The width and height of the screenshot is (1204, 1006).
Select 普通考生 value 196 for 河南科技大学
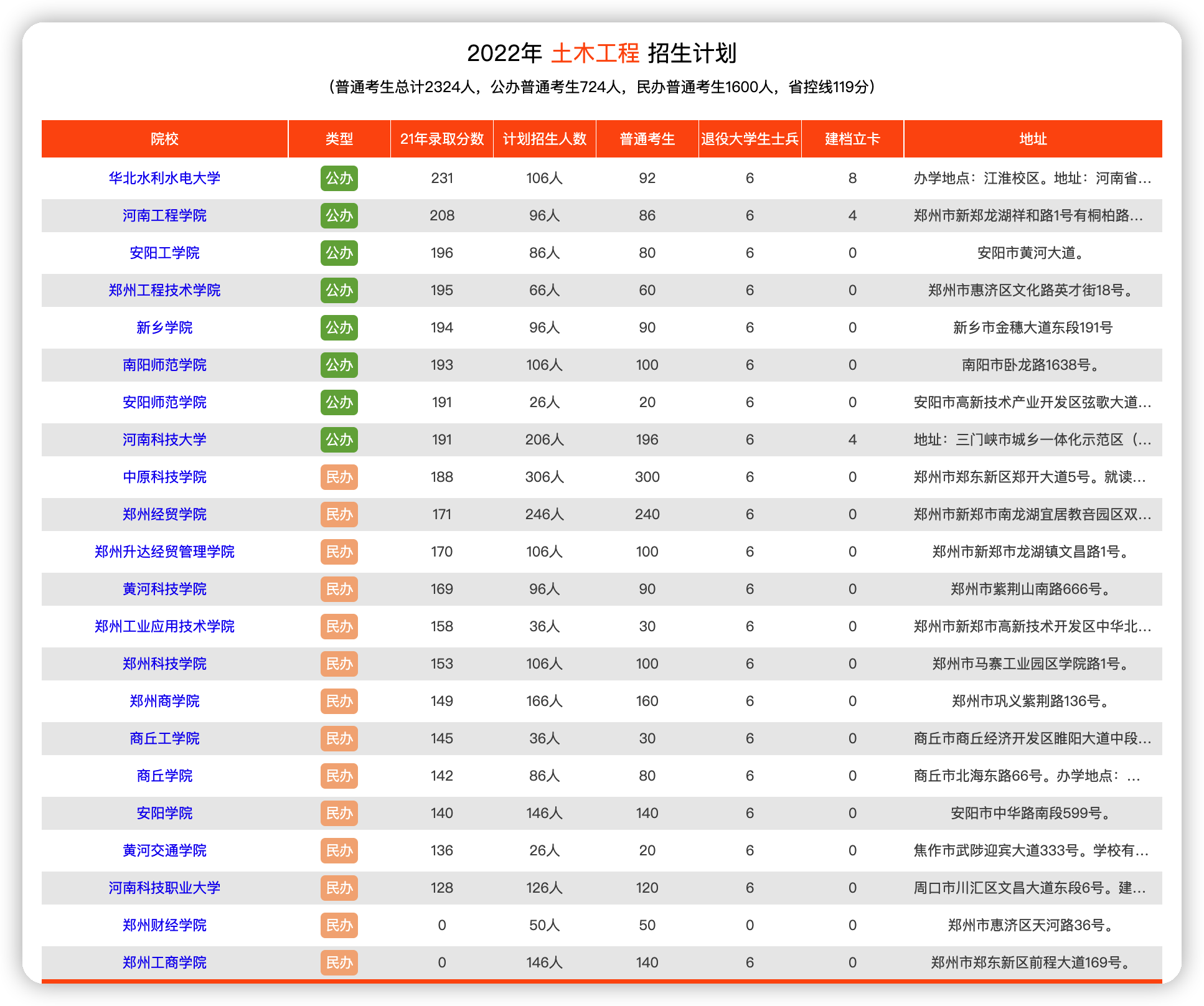point(647,440)
